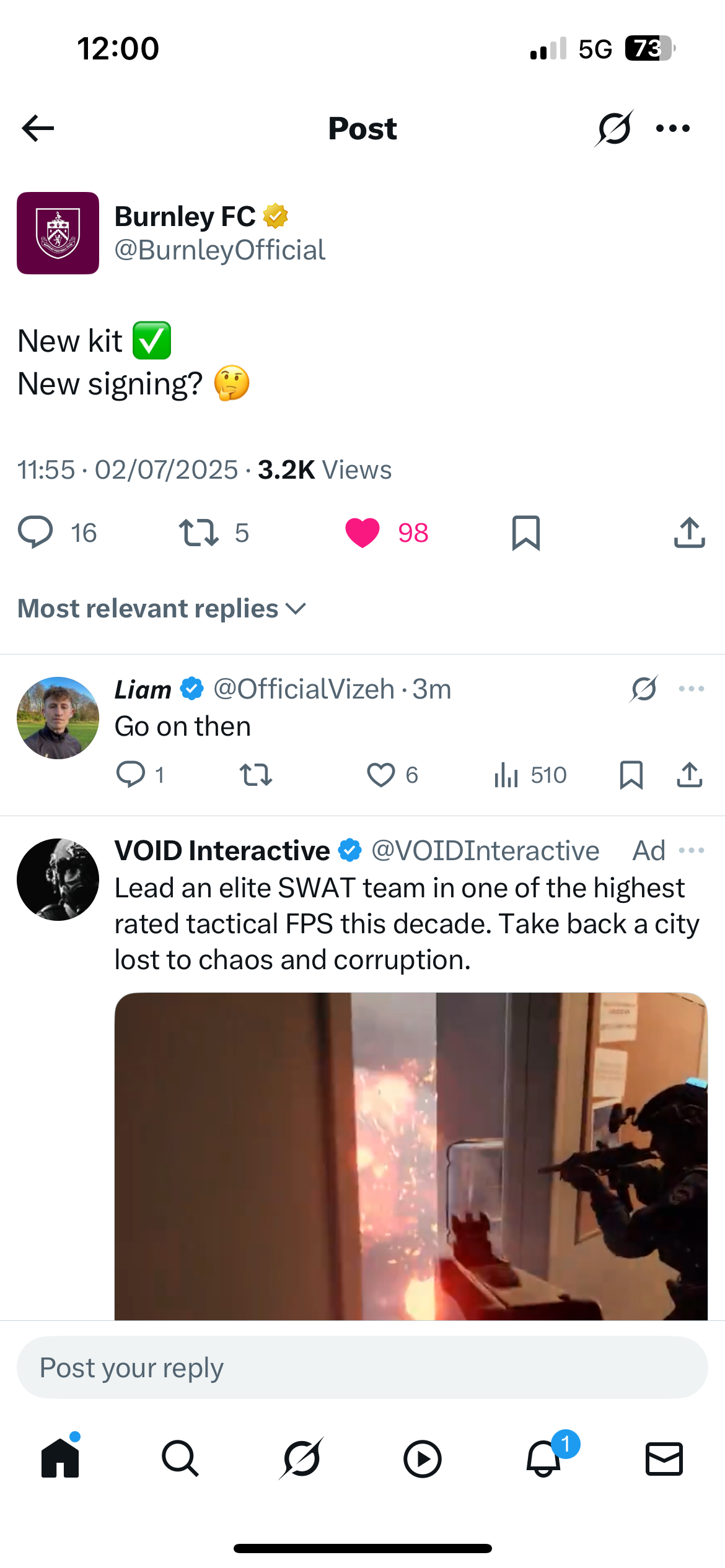Image resolution: width=725 pixels, height=1568 pixels.
Task: Open Grok icon in post header
Action: point(613,128)
